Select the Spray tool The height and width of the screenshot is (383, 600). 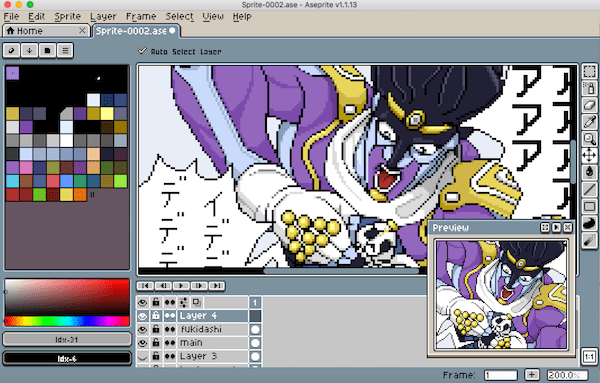coord(589,88)
